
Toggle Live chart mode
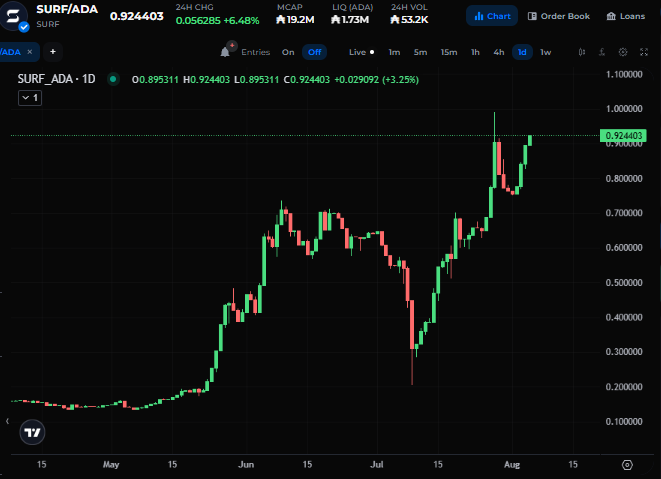(361, 52)
